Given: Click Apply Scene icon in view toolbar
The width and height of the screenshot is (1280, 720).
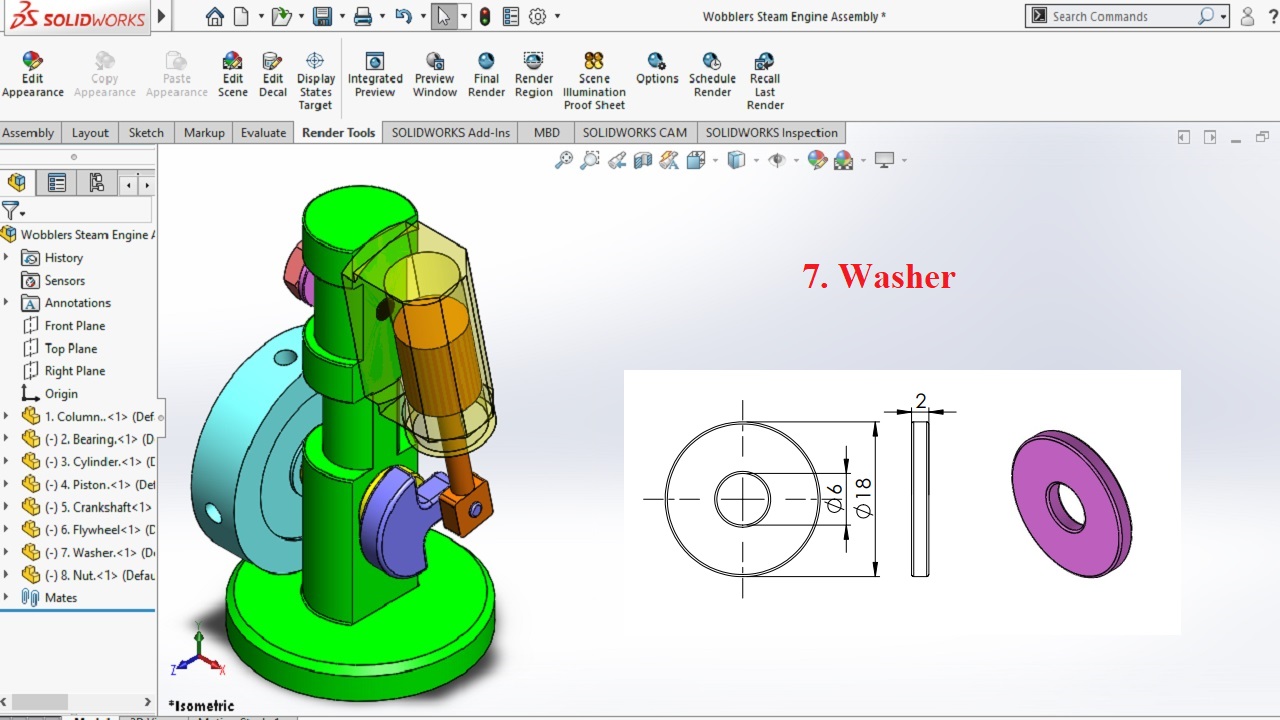Looking at the screenshot, I should click(843, 160).
